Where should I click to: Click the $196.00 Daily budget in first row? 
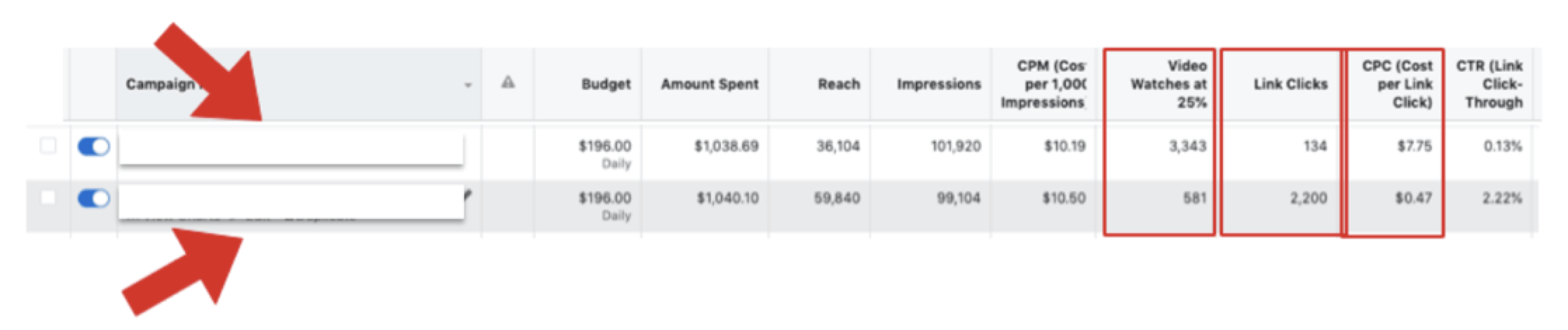[604, 153]
